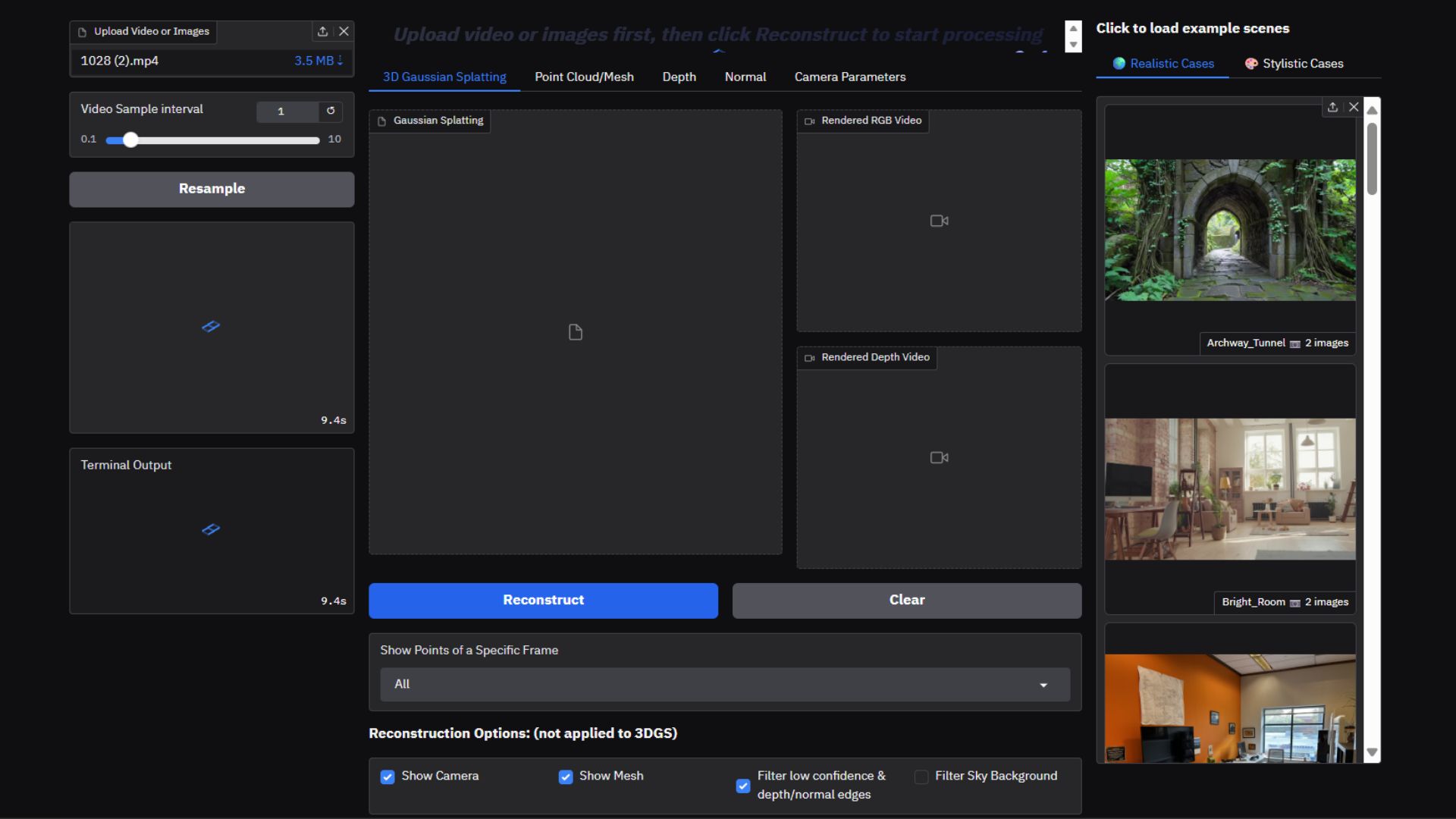Click the 3.5 MB download link
Image resolution: width=1456 pixels, height=819 pixels.
click(318, 61)
